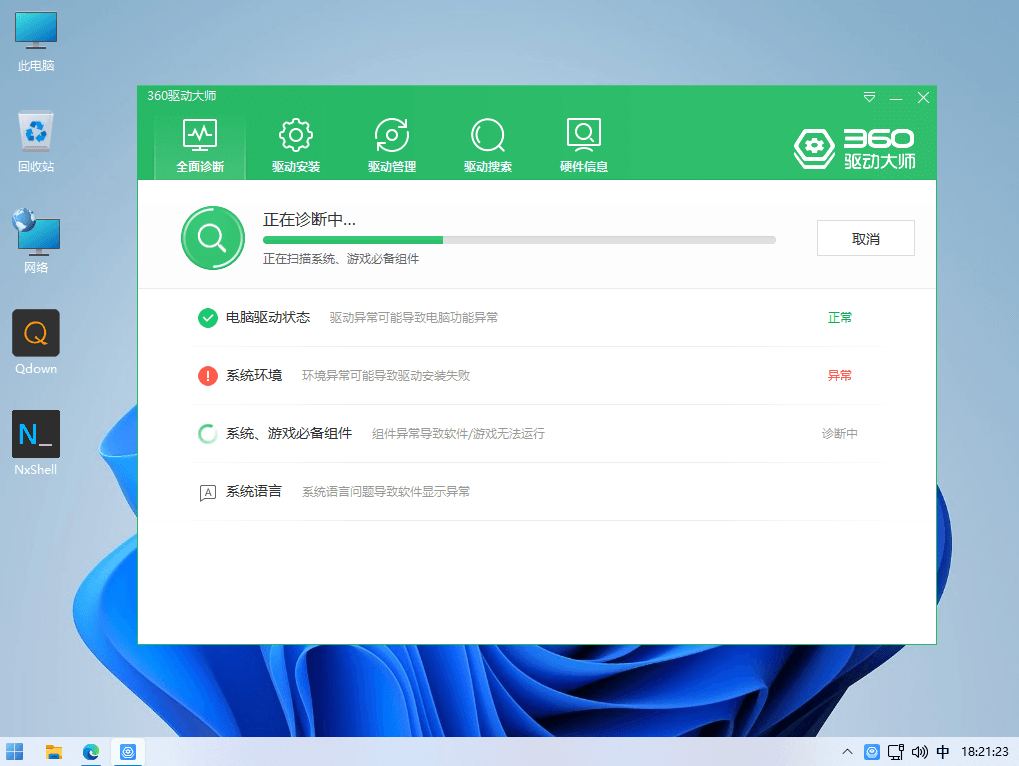Click the 360 tray icon

871,752
